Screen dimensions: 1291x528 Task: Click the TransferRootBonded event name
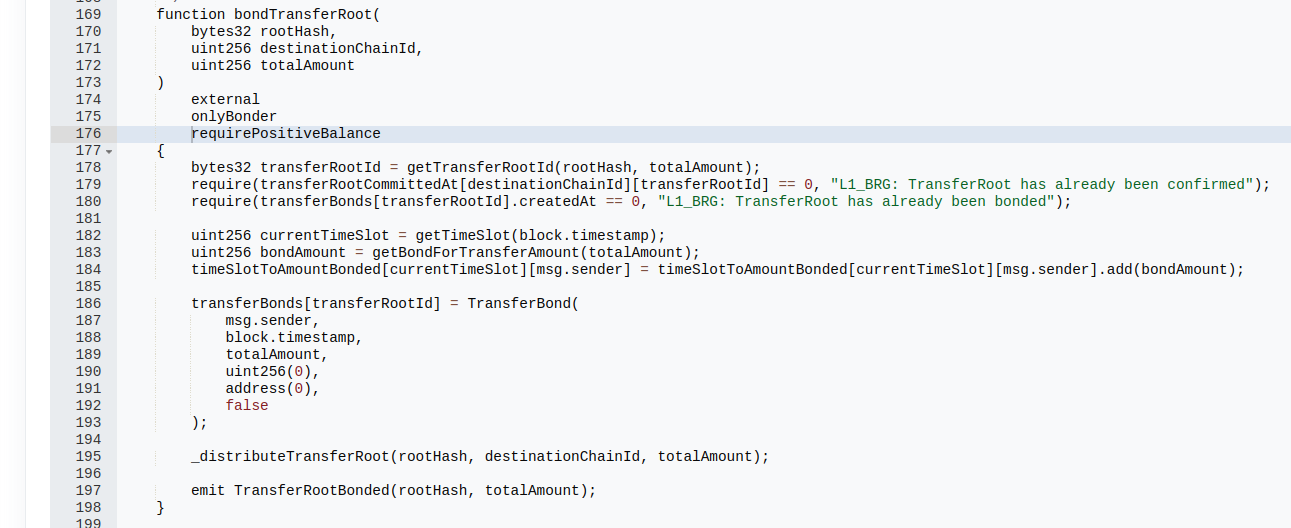click(x=311, y=490)
